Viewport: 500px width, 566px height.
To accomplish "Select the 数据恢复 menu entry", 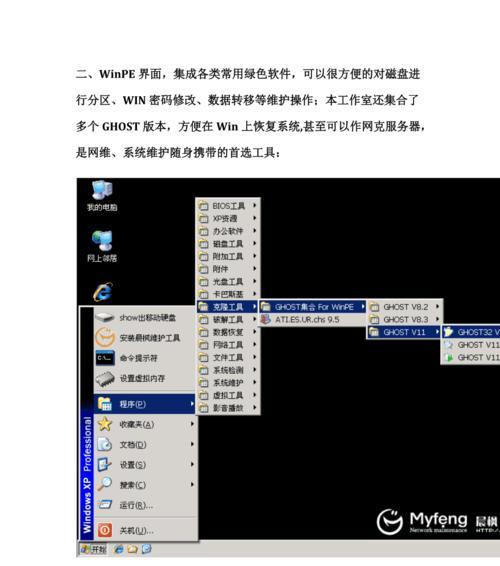I will point(228,332).
